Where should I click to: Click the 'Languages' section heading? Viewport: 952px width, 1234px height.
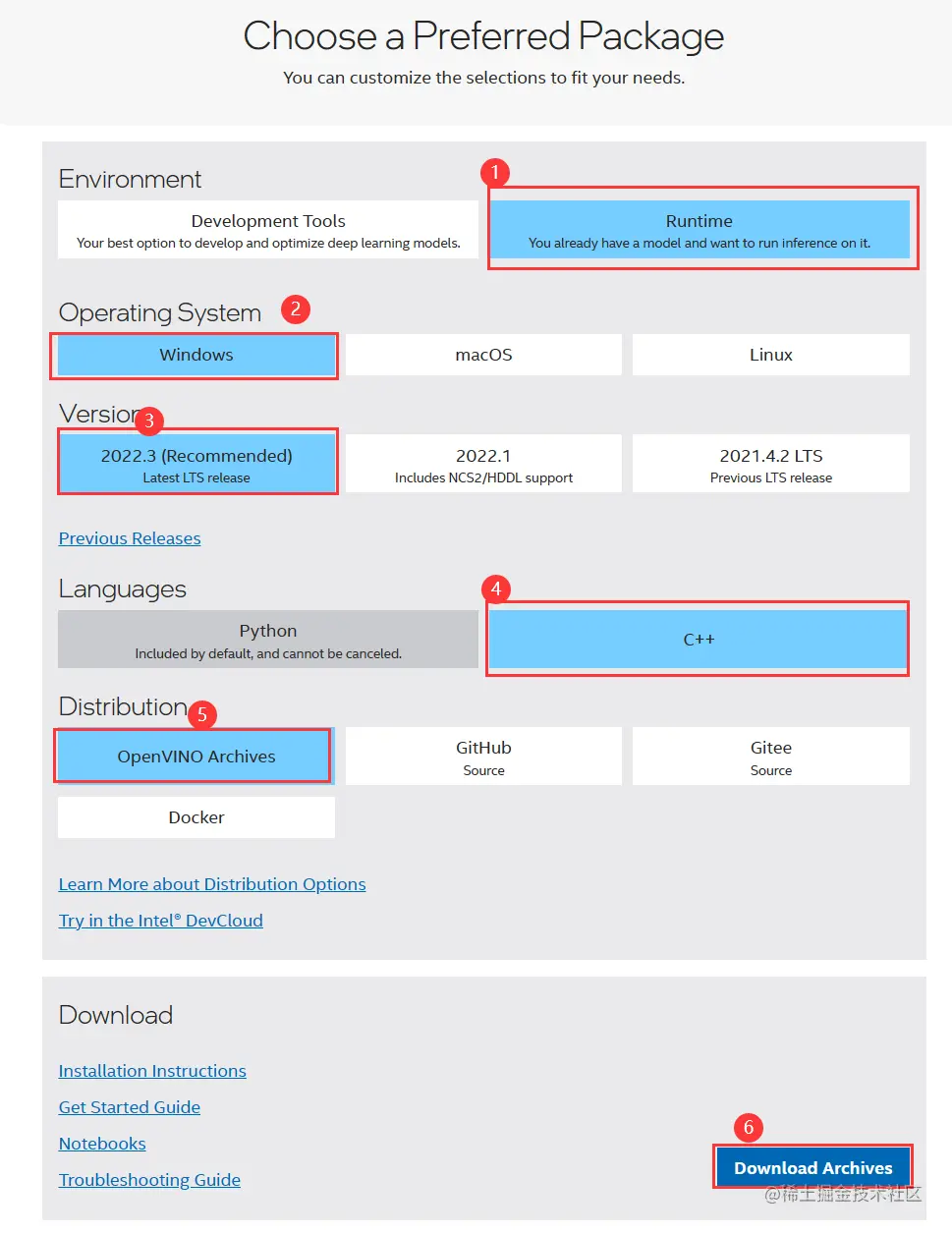coord(123,589)
